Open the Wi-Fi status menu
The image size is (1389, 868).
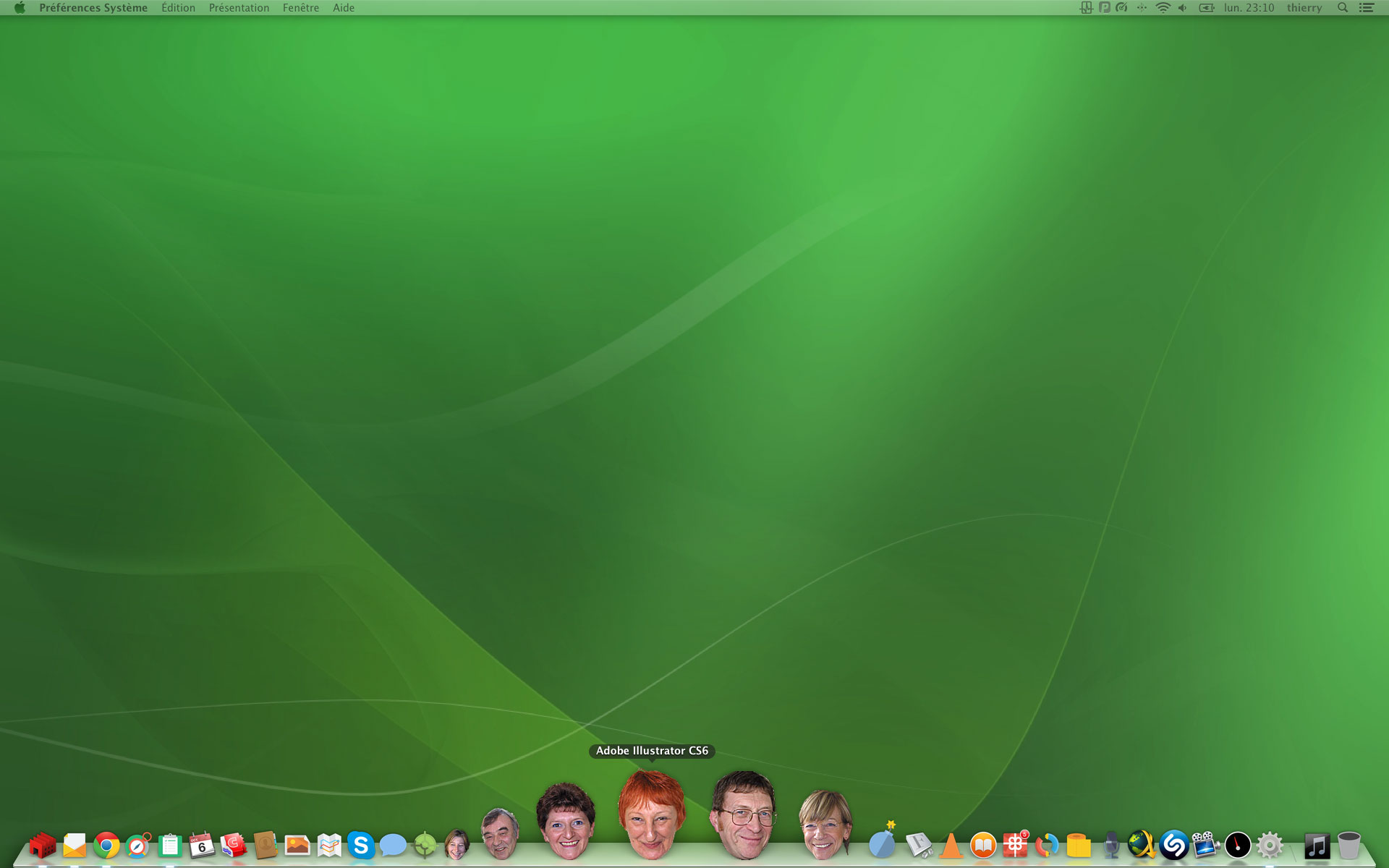point(1163,8)
